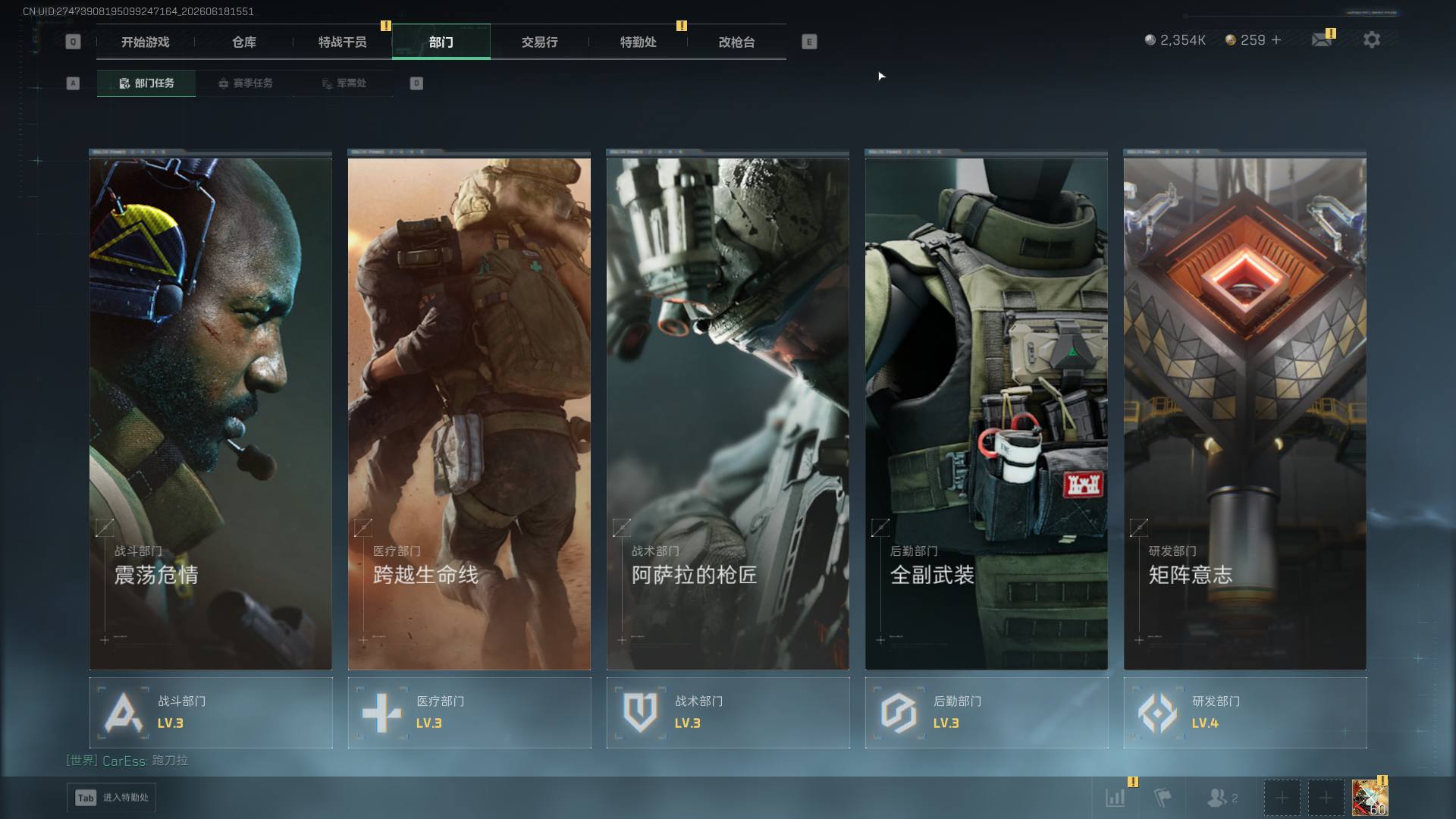Image resolution: width=1456 pixels, height=819 pixels.
Task: Click the expand icon on 全副武装 card
Action: coord(880,527)
